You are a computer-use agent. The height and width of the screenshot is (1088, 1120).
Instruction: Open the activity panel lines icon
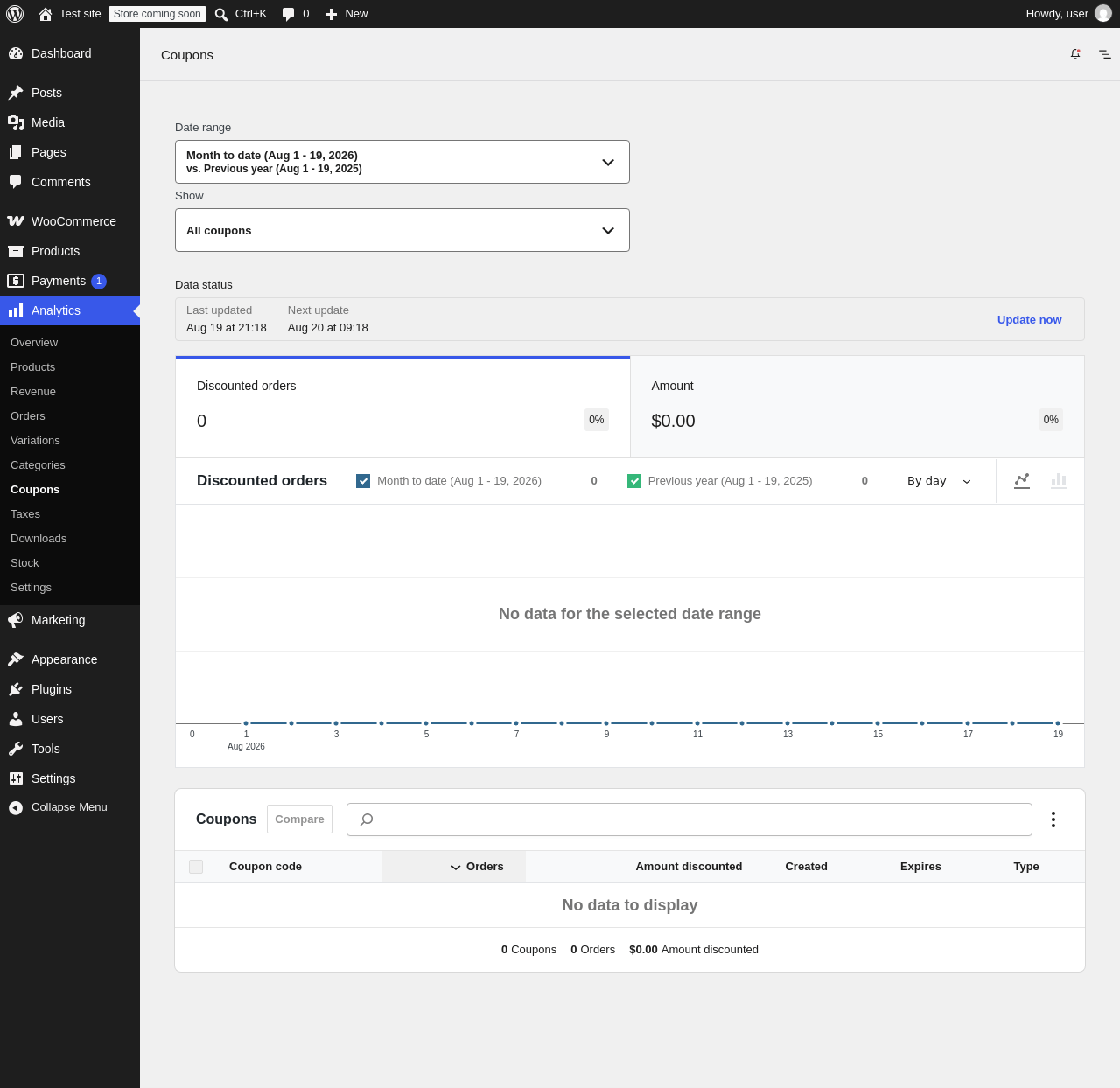tap(1105, 54)
